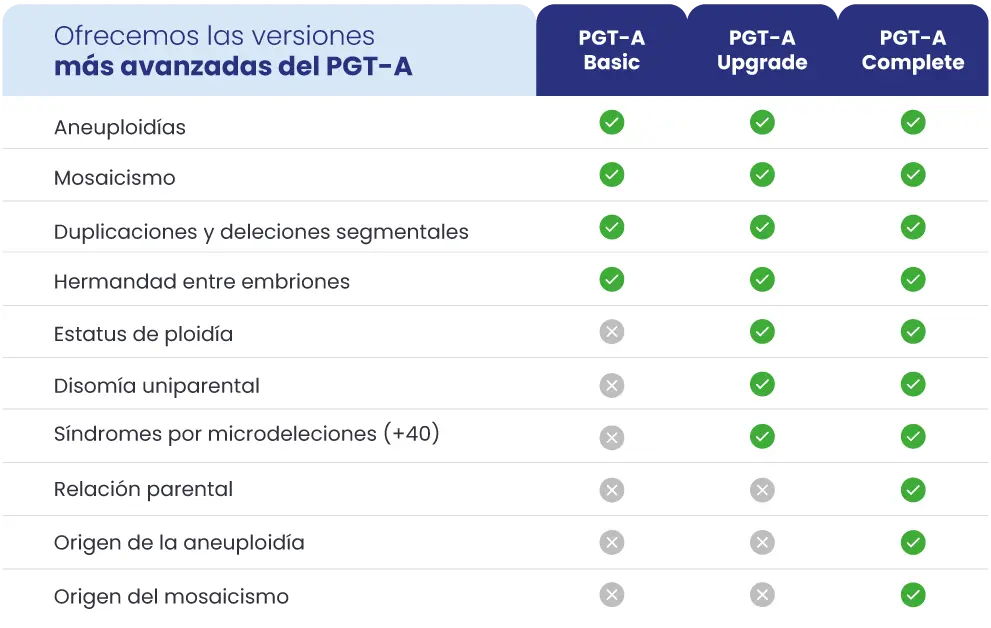Click the Aneuploidías checkmark under PGT-A Basic
This screenshot has height=628, width=991.
click(x=612, y=123)
